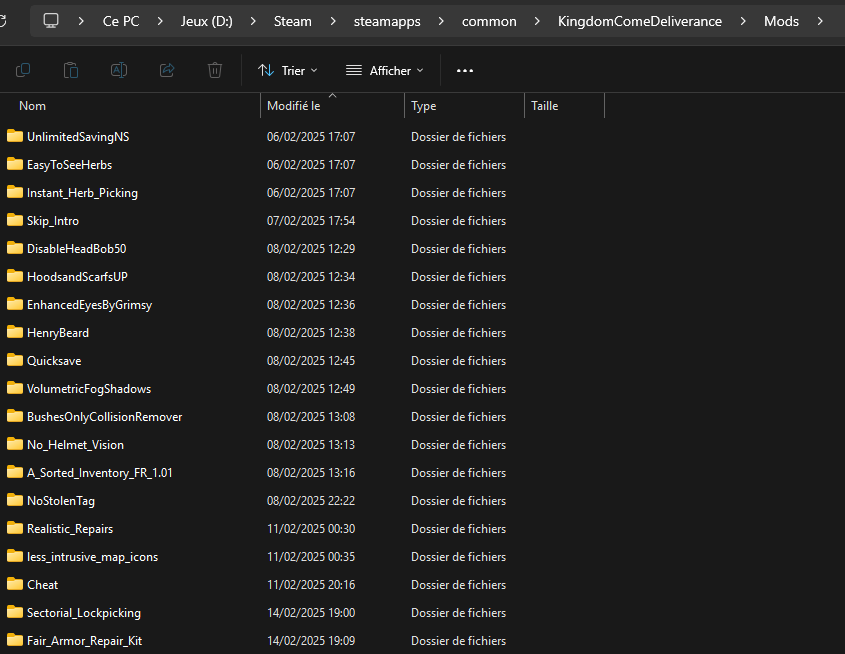Viewport: 845px width, 654px height.
Task: Select the Realistic_Repairs folder name
Action: coord(70,528)
